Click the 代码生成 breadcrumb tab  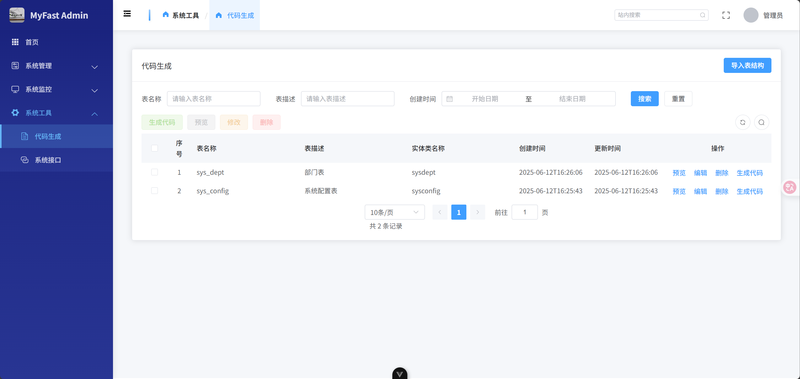coord(235,15)
